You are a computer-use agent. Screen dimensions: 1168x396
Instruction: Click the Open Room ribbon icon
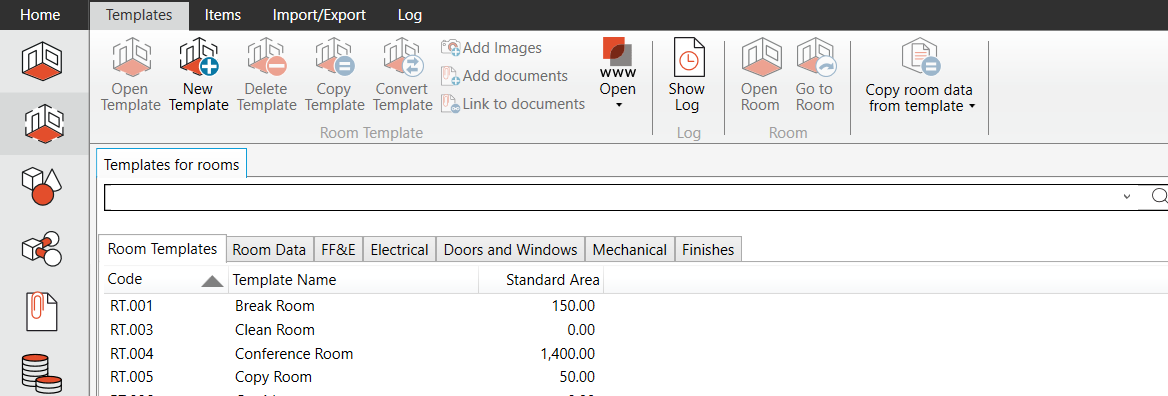tap(760, 58)
